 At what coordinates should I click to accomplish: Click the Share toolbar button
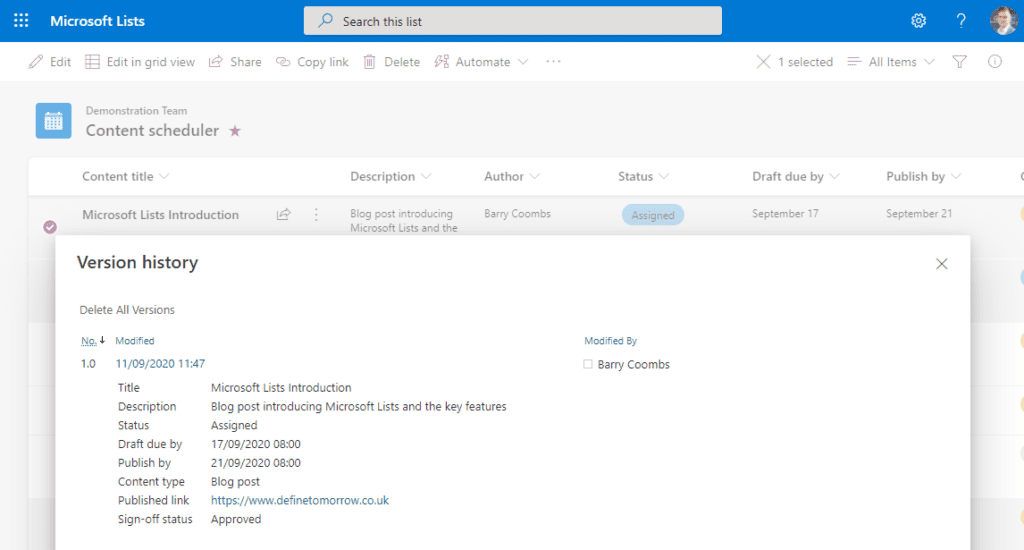tap(235, 62)
